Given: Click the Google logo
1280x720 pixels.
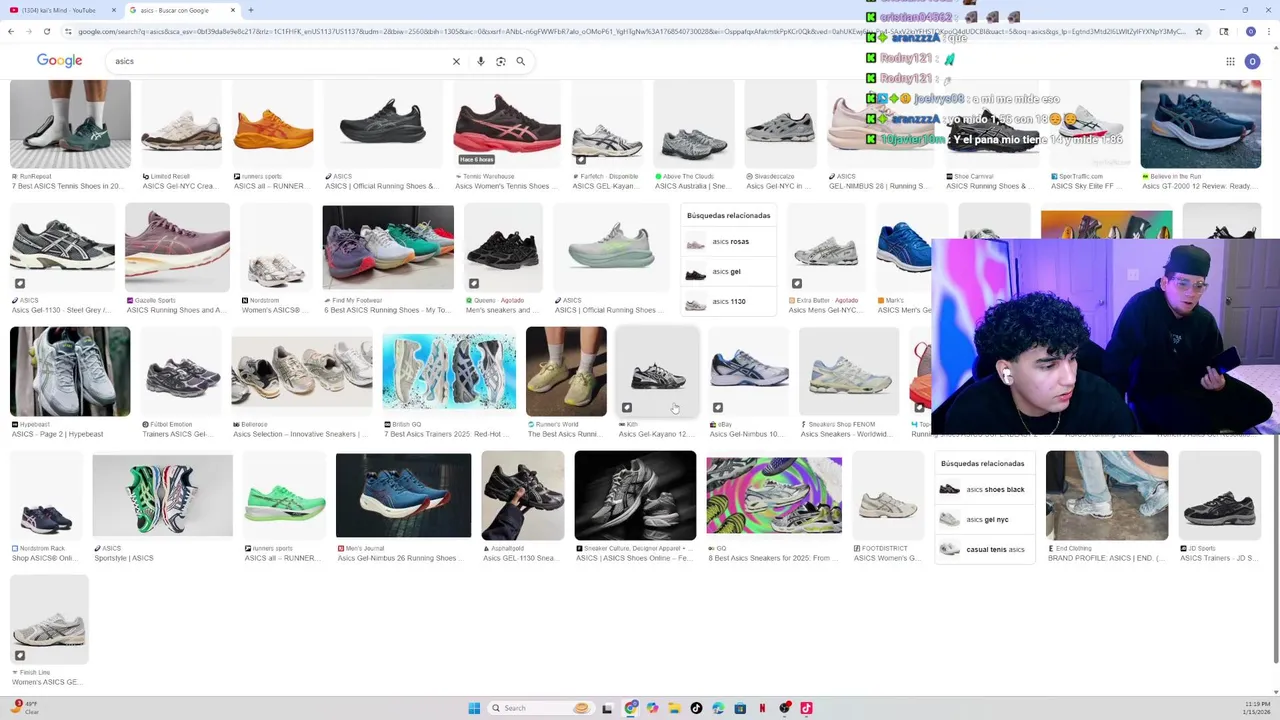Looking at the screenshot, I should pos(59,61).
